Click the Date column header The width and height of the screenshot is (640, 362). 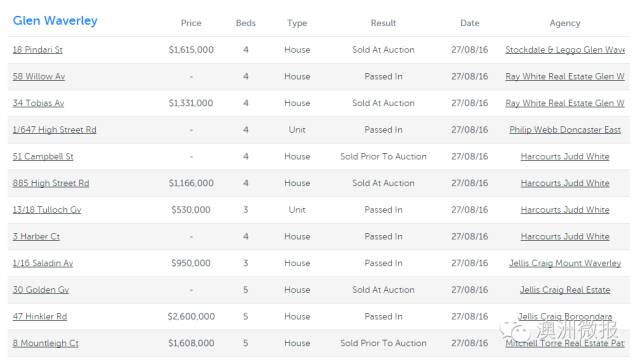pyautogui.click(x=470, y=23)
